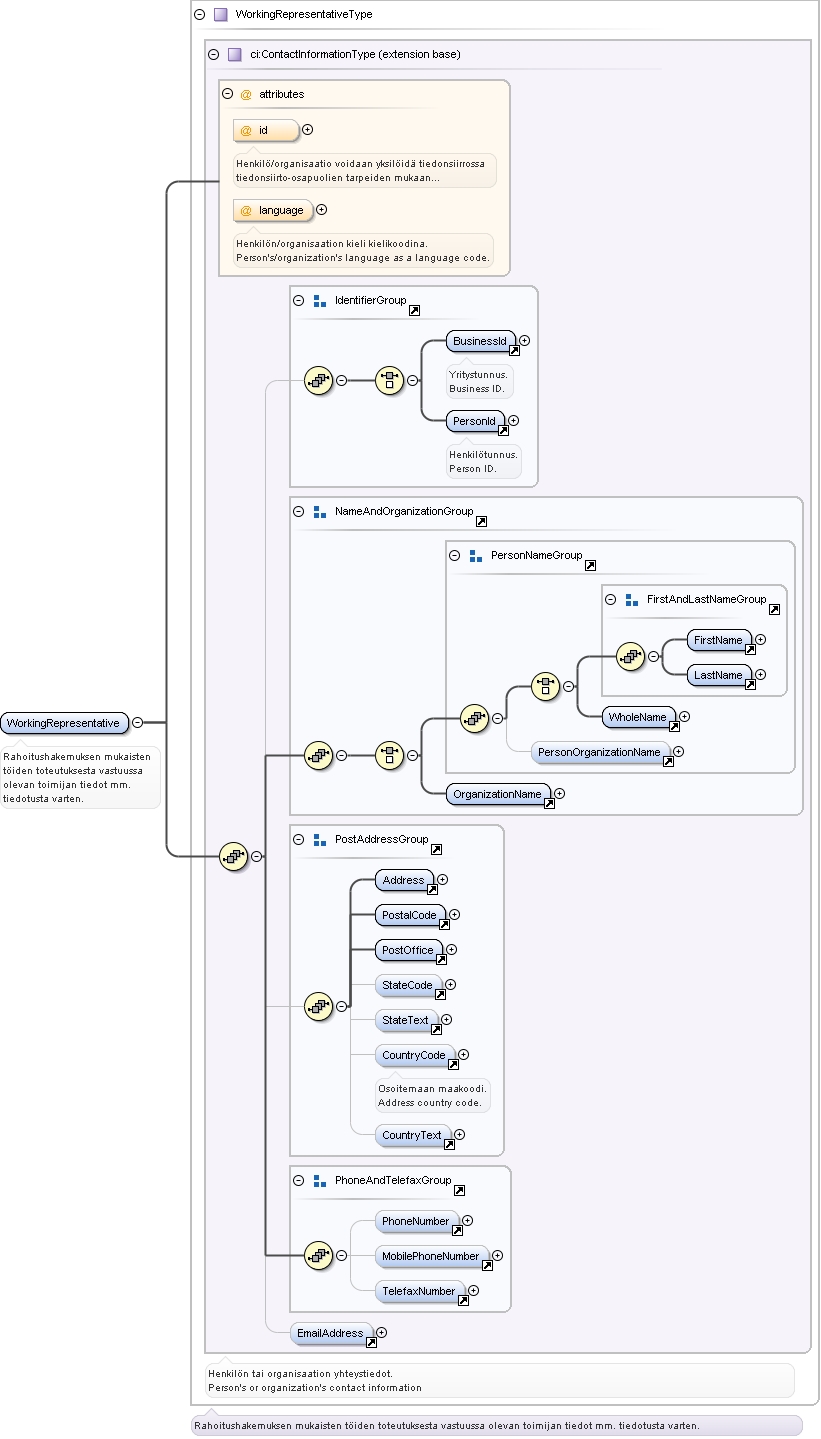Collapse ci:ContactInformationType extension base
Screen dimensions: 821x1439
click(x=213, y=55)
